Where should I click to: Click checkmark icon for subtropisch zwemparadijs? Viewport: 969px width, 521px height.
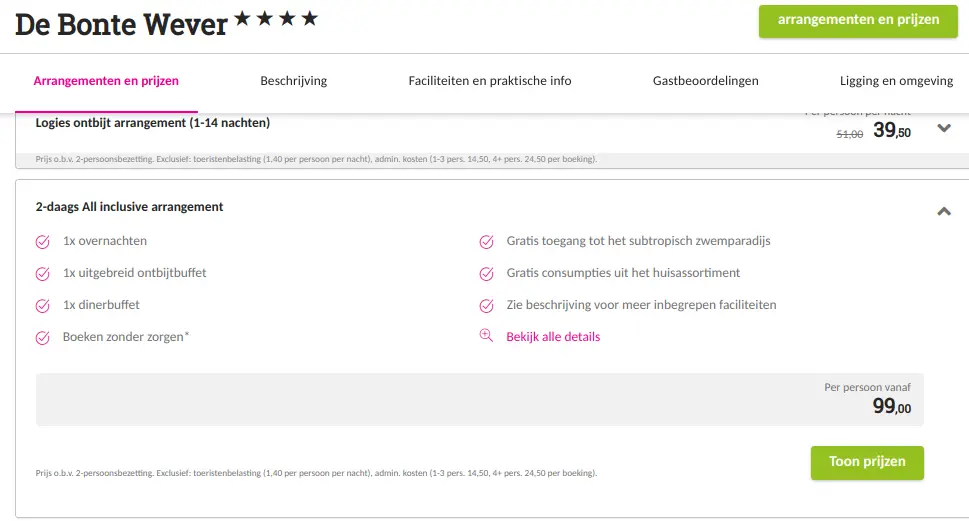tap(486, 242)
